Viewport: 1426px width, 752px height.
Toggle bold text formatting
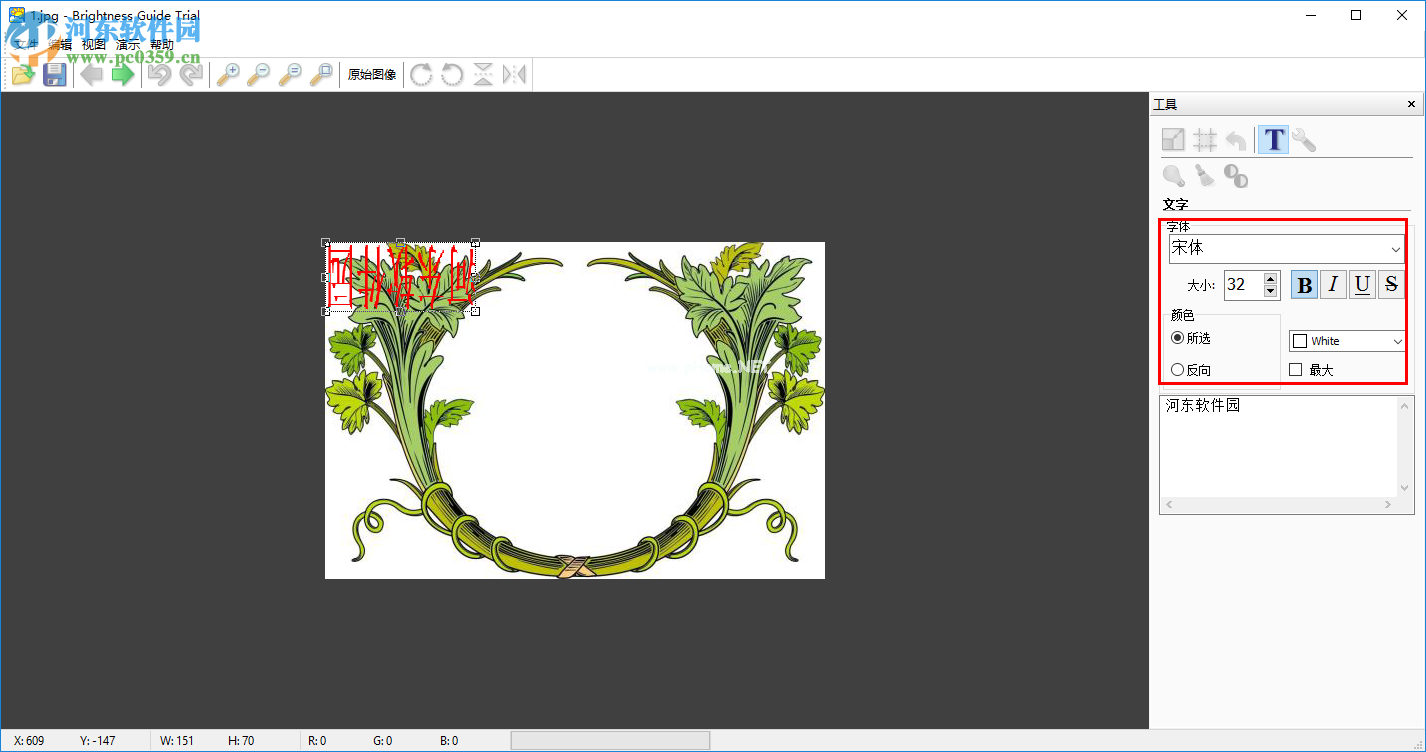[x=1304, y=285]
